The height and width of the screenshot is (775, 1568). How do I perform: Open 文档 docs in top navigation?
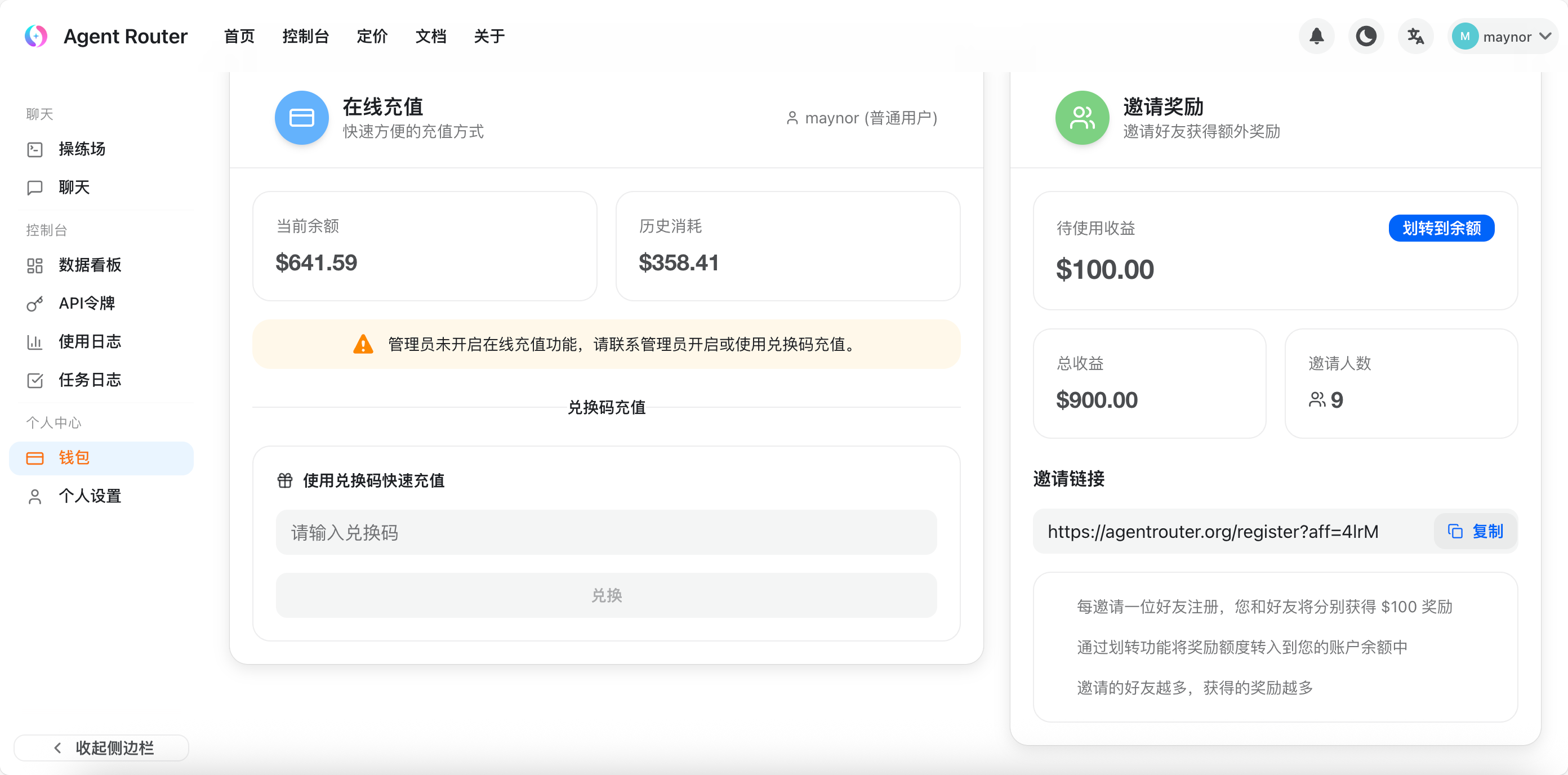(430, 37)
